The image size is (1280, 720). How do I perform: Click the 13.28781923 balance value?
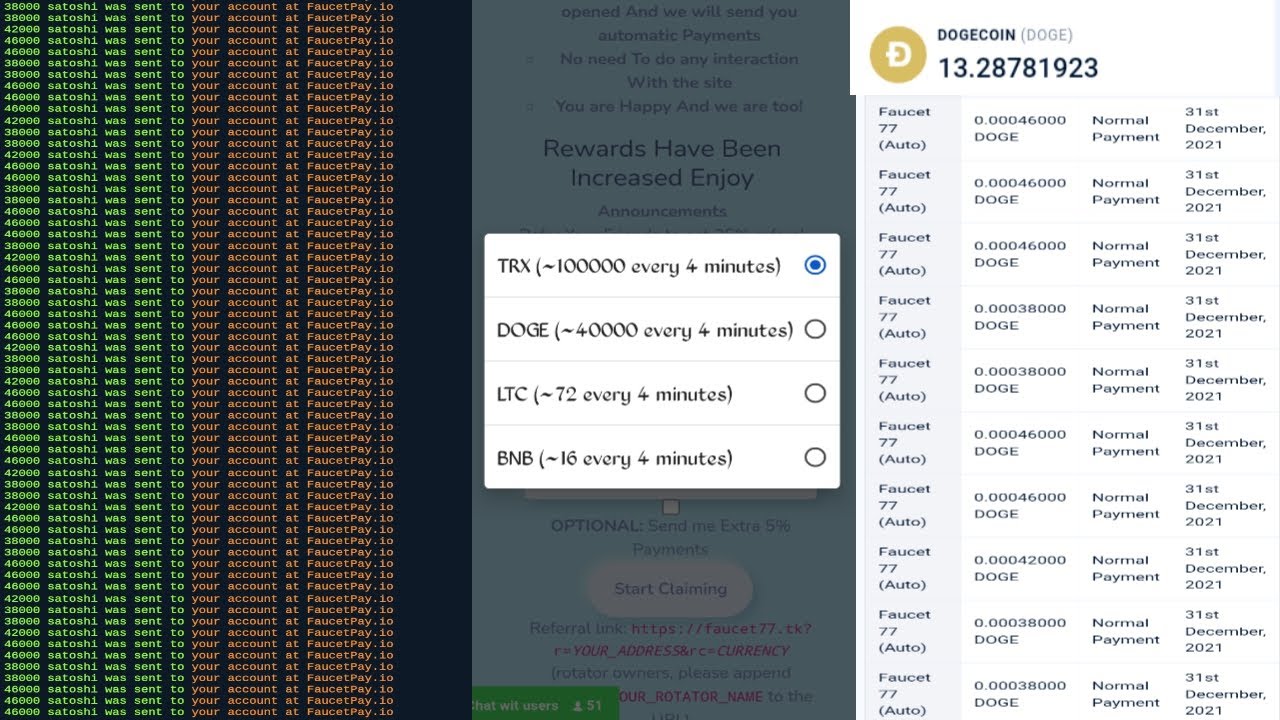(x=1017, y=68)
